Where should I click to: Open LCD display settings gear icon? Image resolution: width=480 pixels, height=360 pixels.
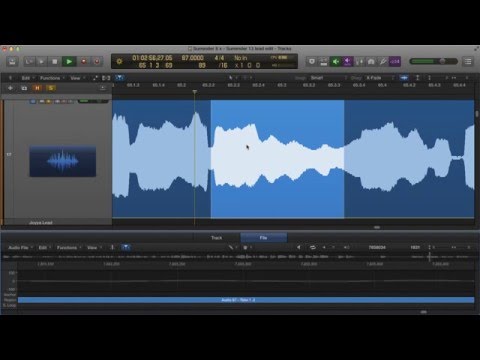tap(119, 61)
